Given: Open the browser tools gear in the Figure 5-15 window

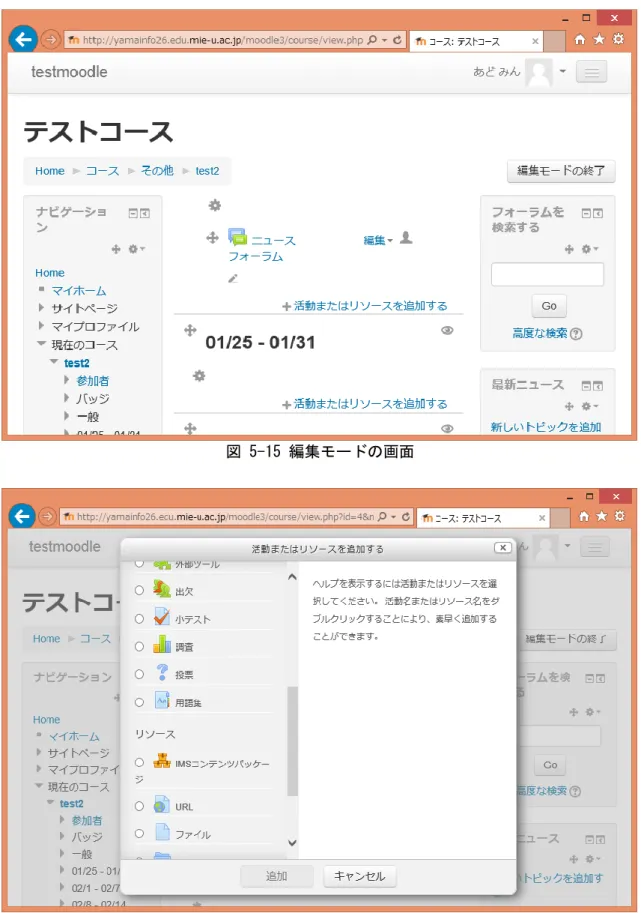Looking at the screenshot, I should pos(618,39).
